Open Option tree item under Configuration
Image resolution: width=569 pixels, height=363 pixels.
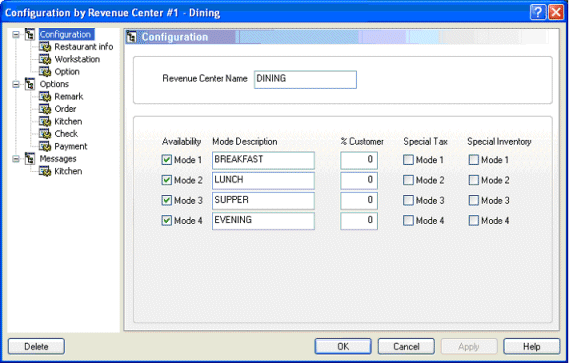click(67, 72)
